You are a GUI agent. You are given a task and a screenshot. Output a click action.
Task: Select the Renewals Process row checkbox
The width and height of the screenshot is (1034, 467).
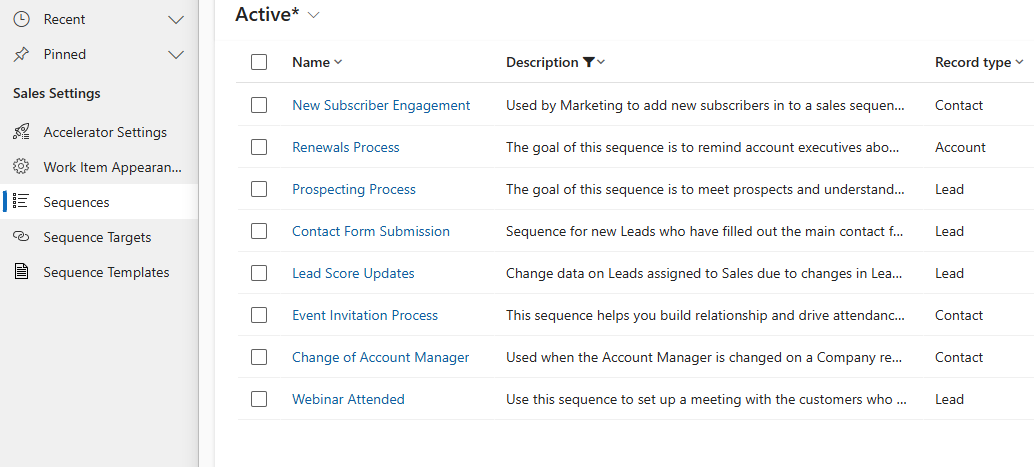point(259,147)
